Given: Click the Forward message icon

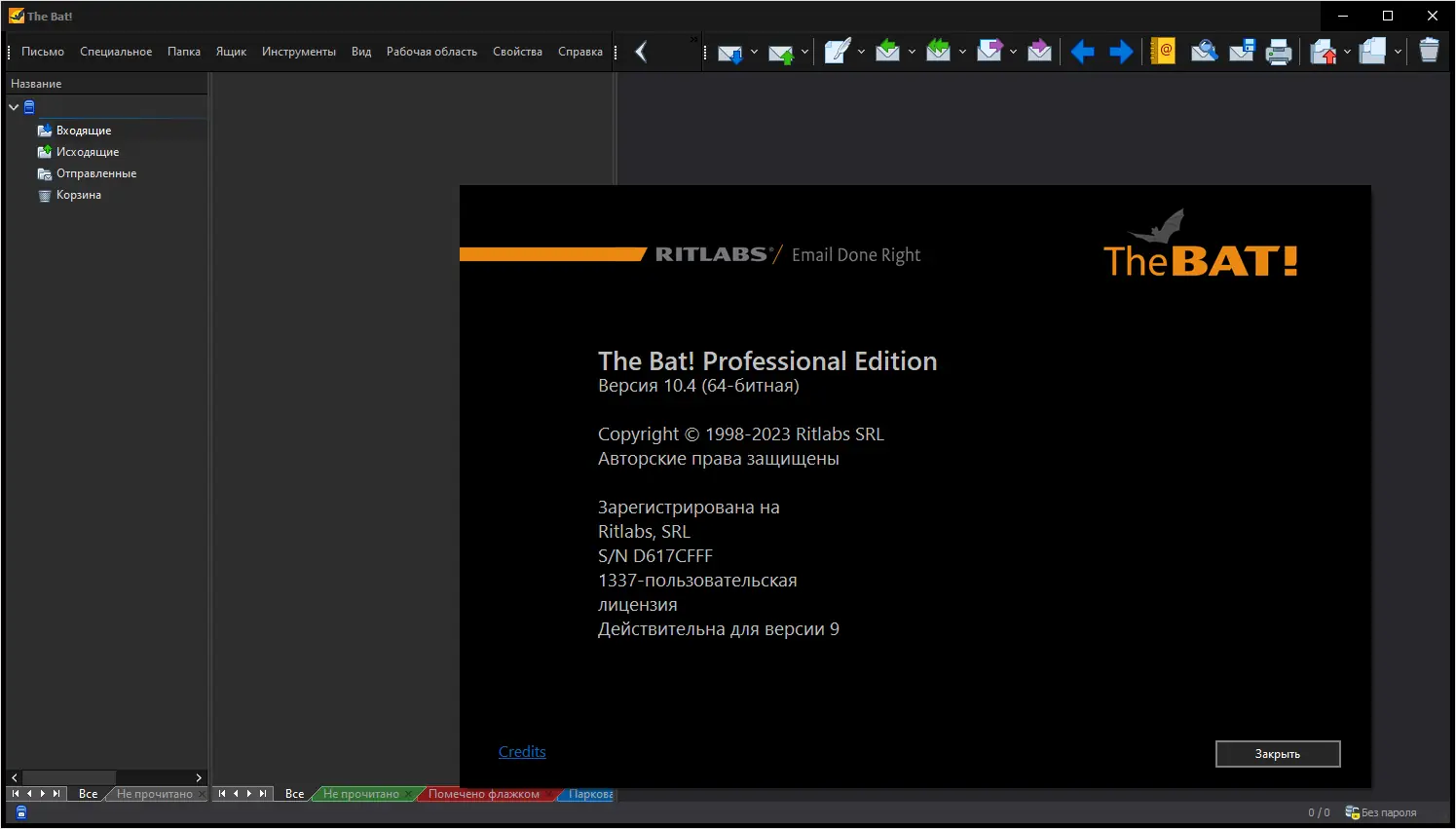Looking at the screenshot, I should 989,52.
